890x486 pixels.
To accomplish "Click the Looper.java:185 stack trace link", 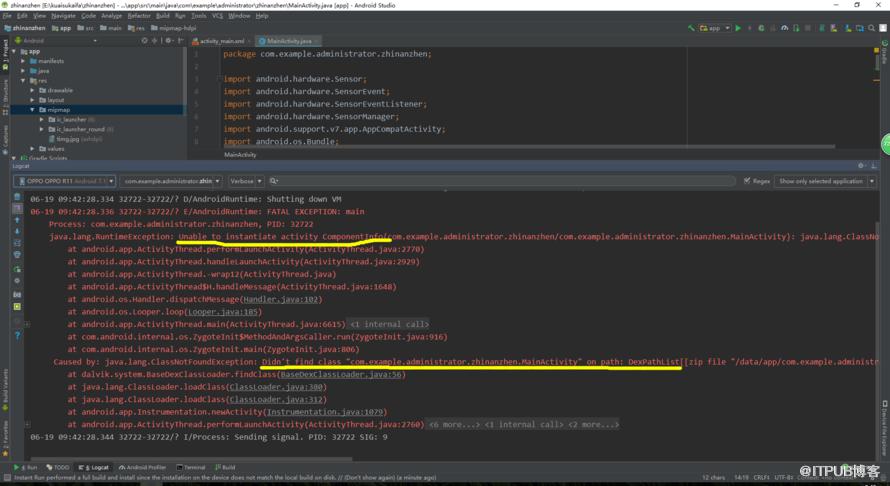I will (x=223, y=312).
